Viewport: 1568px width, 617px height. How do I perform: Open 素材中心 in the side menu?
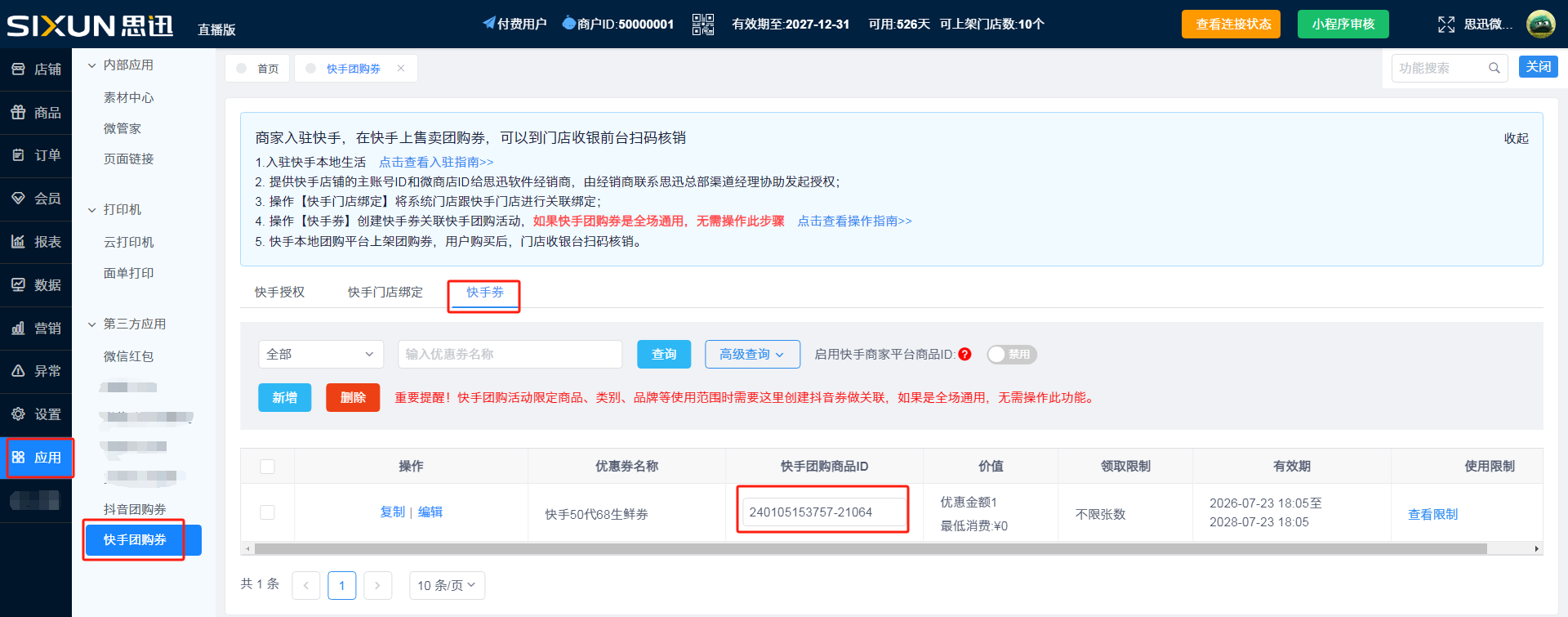128,97
